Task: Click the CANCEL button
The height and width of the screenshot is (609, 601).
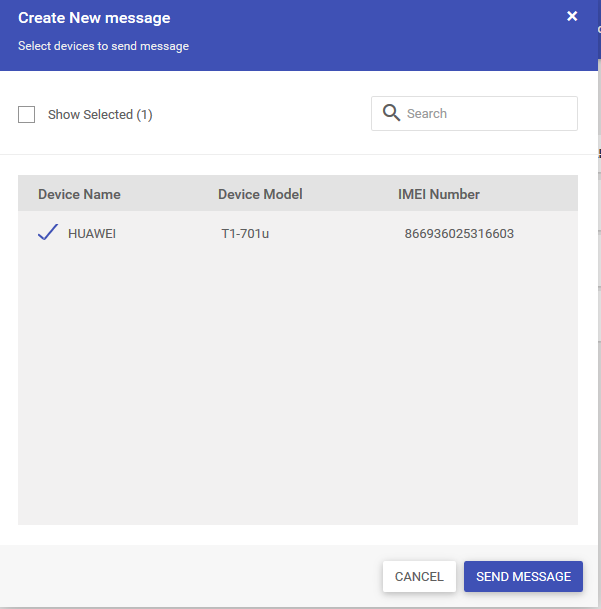Action: [x=419, y=576]
